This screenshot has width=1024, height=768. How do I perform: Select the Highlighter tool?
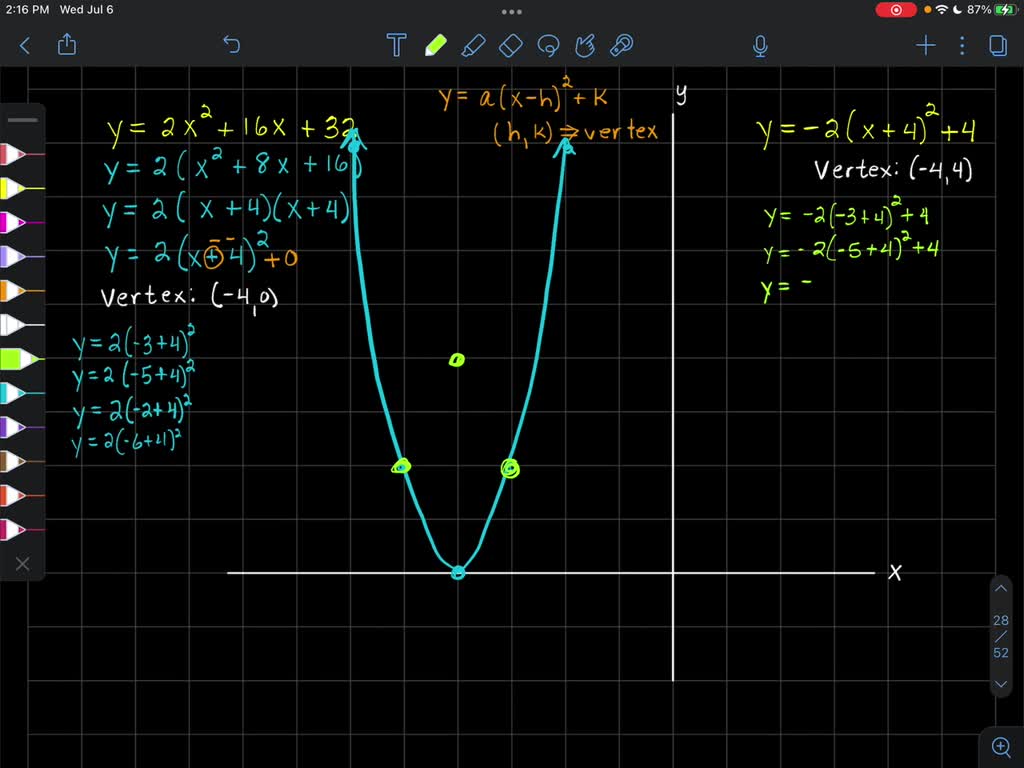[474, 45]
